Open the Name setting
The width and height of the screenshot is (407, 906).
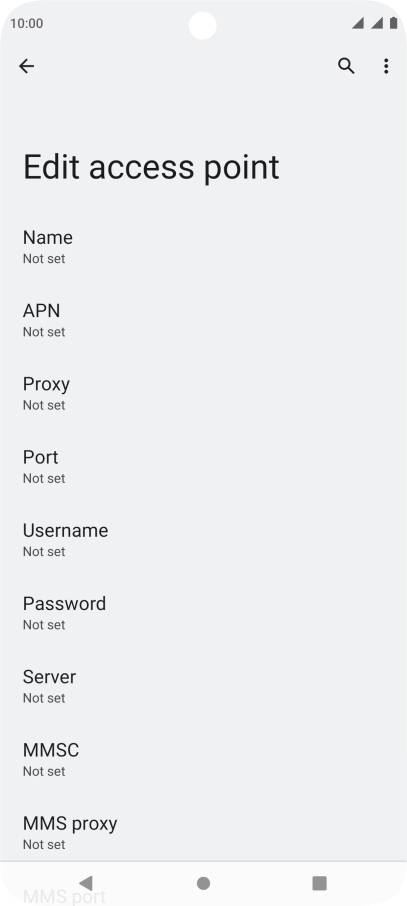[x=204, y=247]
